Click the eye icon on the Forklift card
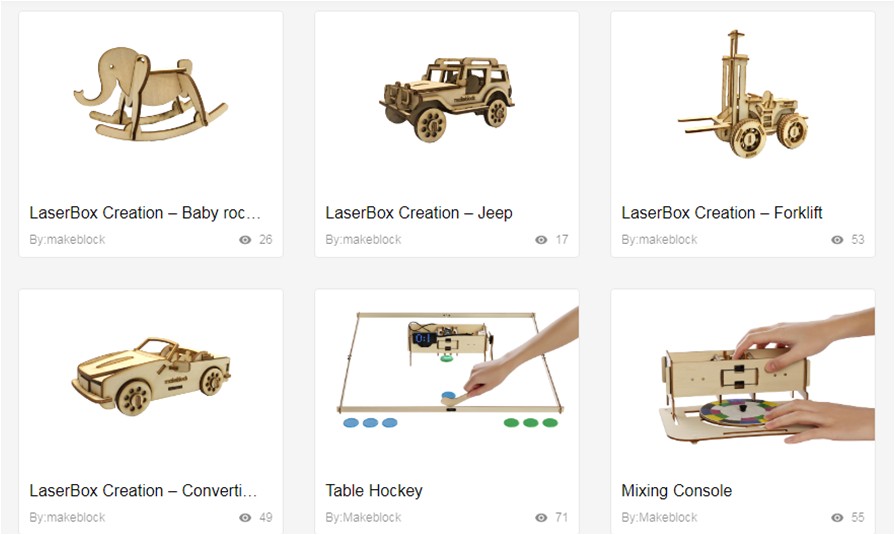The image size is (895, 535). [x=837, y=240]
